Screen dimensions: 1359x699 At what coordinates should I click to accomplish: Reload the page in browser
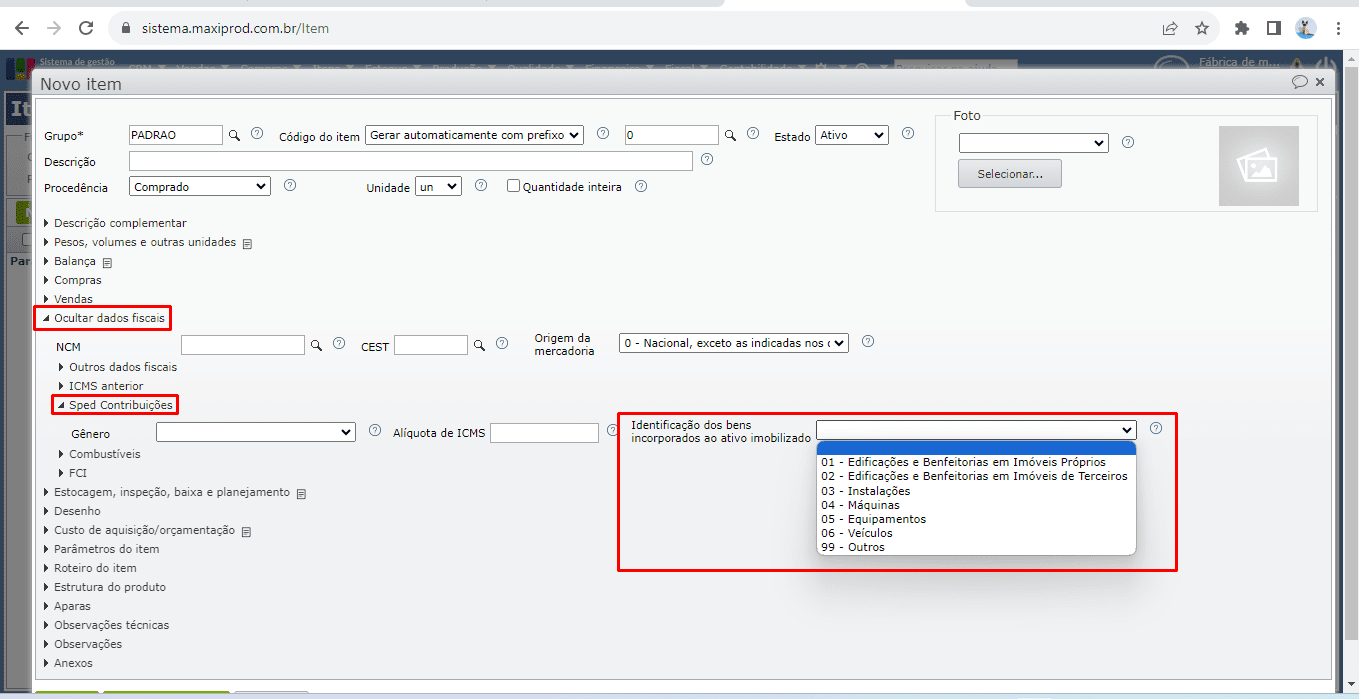click(86, 28)
